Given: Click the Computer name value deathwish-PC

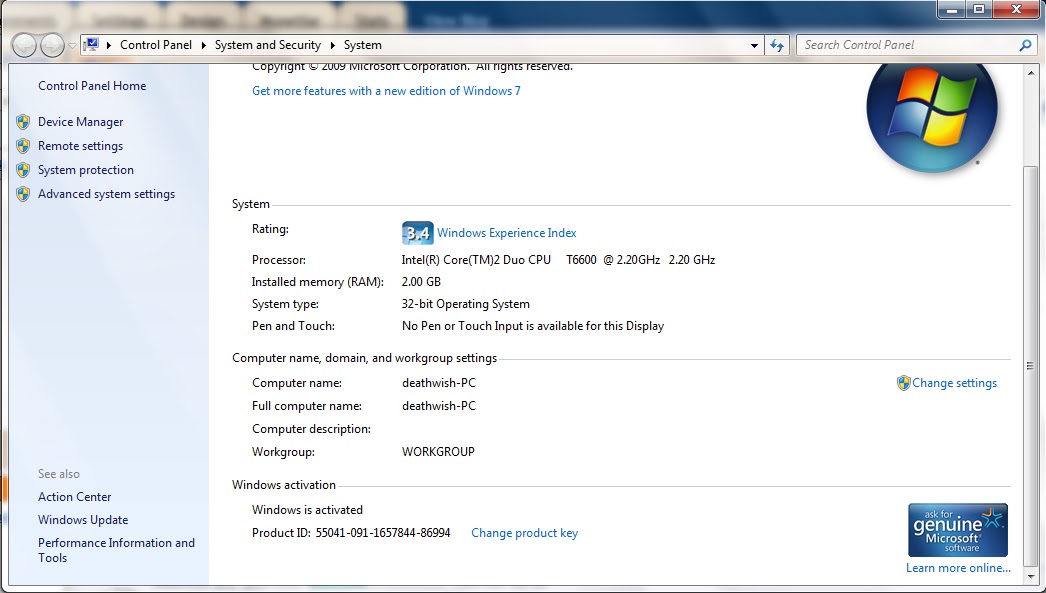Looking at the screenshot, I should (x=439, y=383).
